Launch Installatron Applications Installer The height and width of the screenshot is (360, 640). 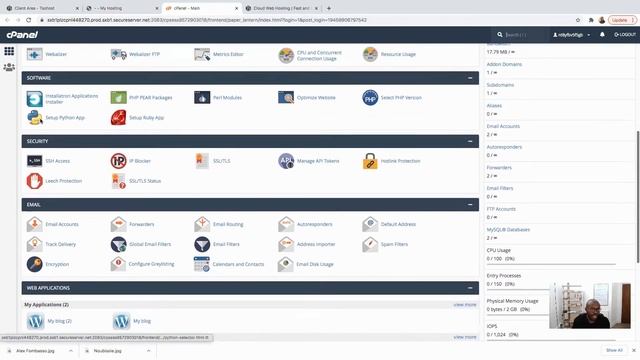point(35,99)
